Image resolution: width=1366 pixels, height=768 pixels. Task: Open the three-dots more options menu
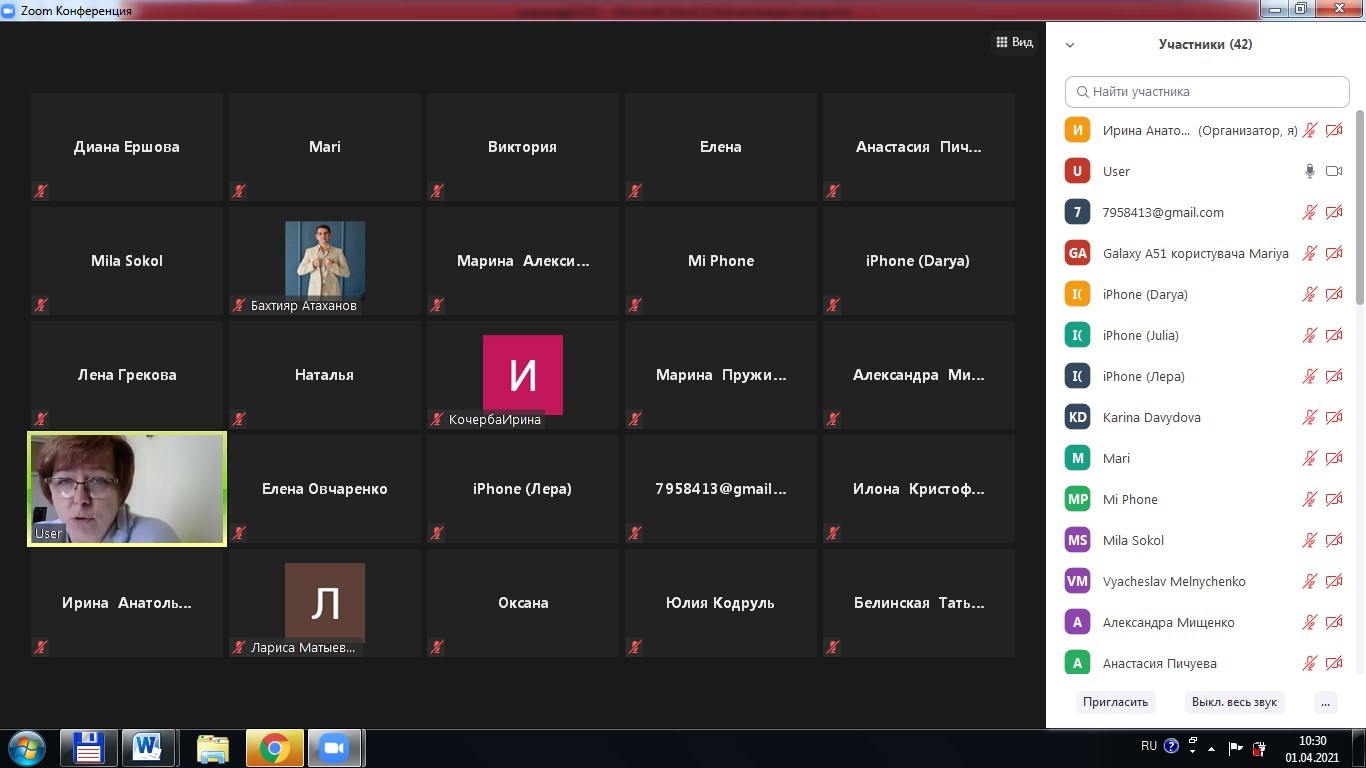pos(1325,702)
